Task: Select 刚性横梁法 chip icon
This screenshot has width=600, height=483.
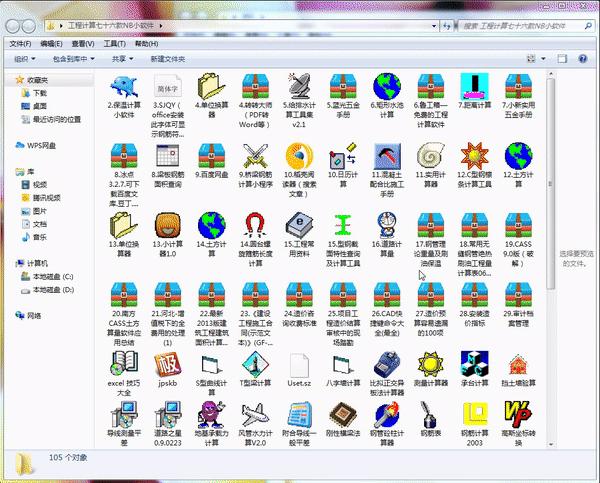Action: (x=343, y=414)
